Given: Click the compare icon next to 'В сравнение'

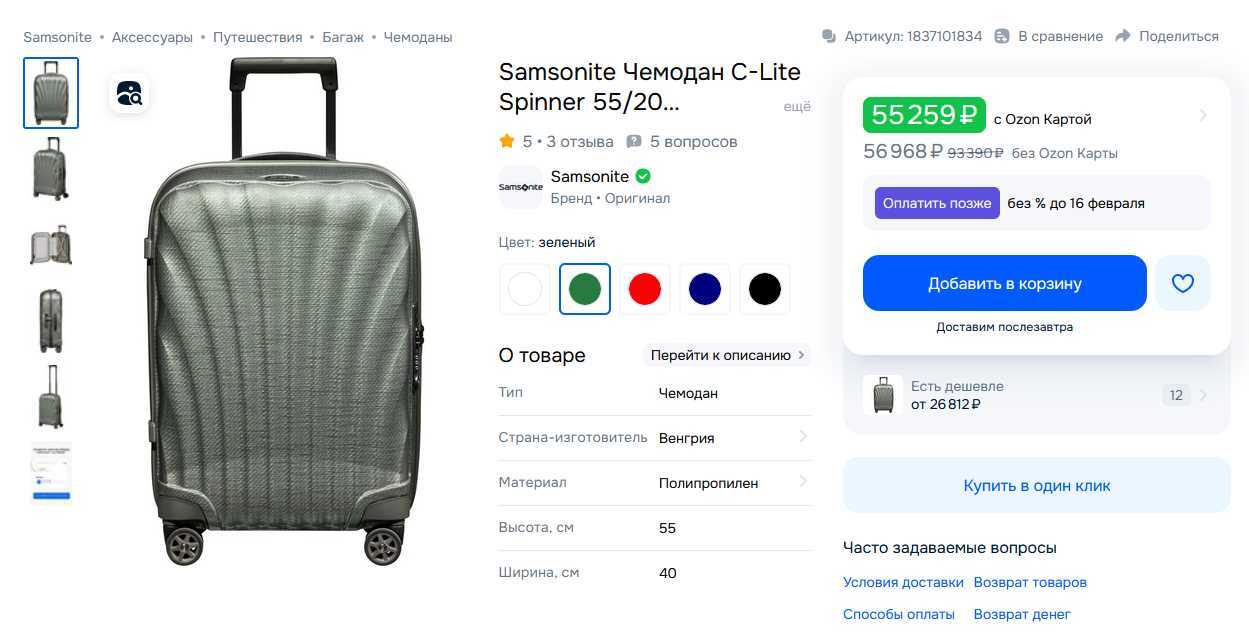Looking at the screenshot, I should coord(1003,36).
